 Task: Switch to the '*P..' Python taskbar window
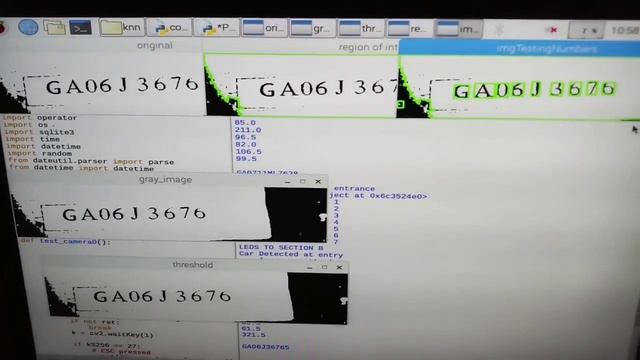coord(216,28)
